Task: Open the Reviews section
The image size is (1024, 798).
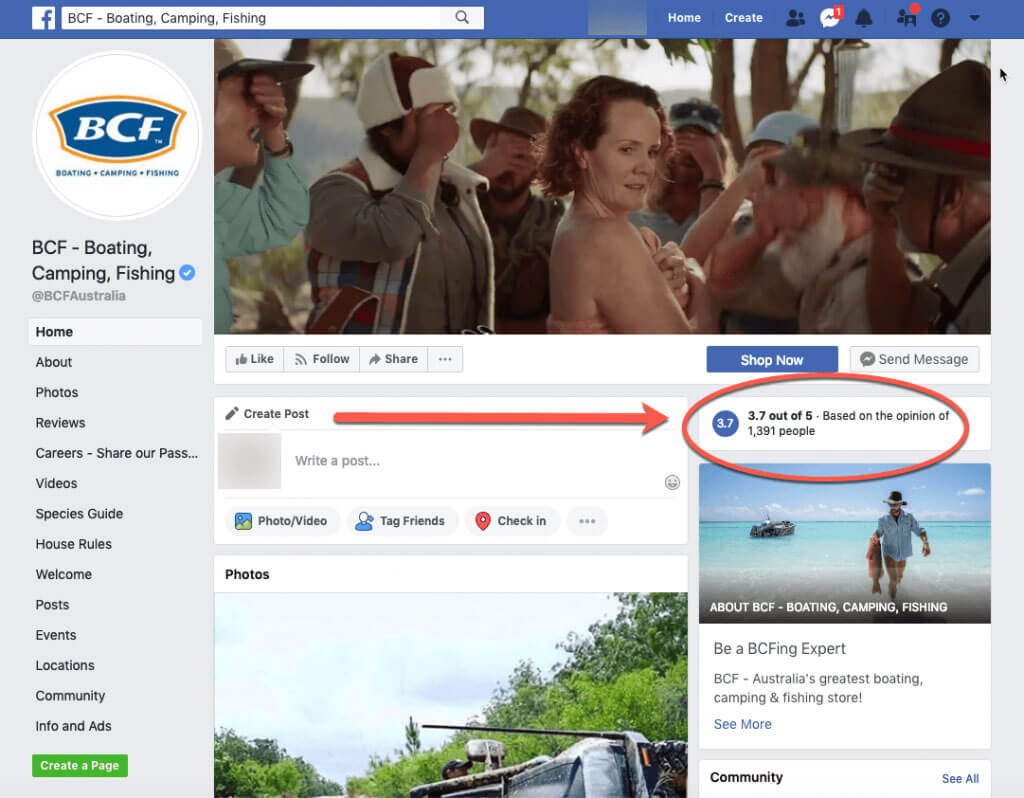Action: pos(60,423)
